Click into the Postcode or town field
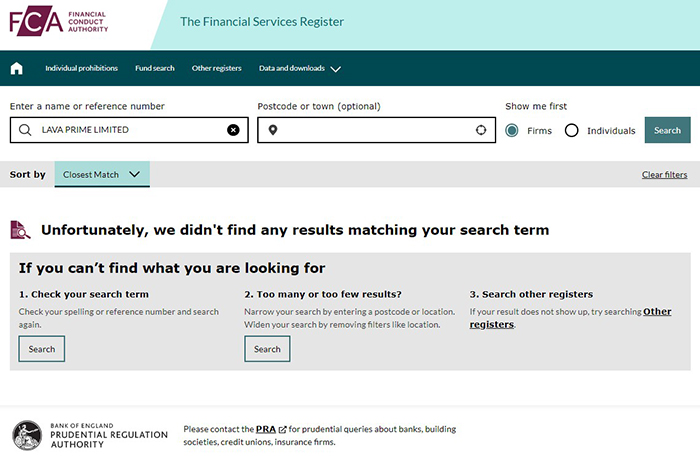Viewport: 700px width, 464px height. click(x=375, y=130)
